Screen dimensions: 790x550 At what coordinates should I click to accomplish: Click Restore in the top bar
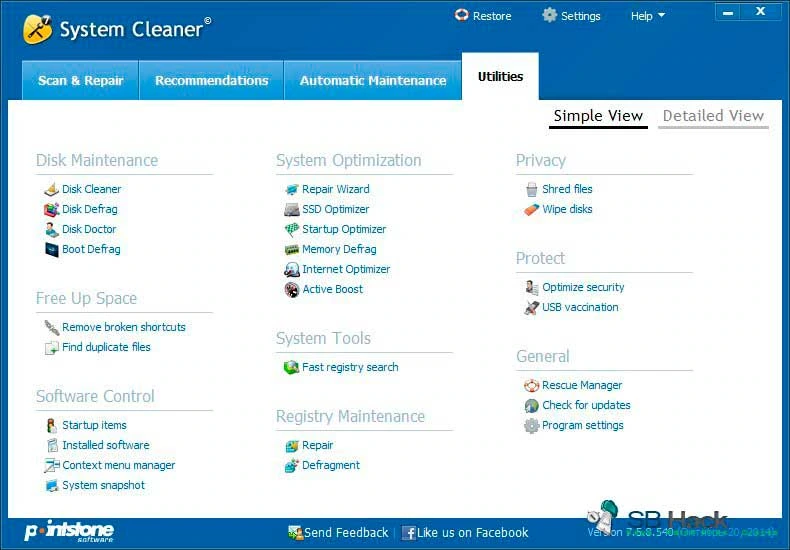[x=483, y=16]
